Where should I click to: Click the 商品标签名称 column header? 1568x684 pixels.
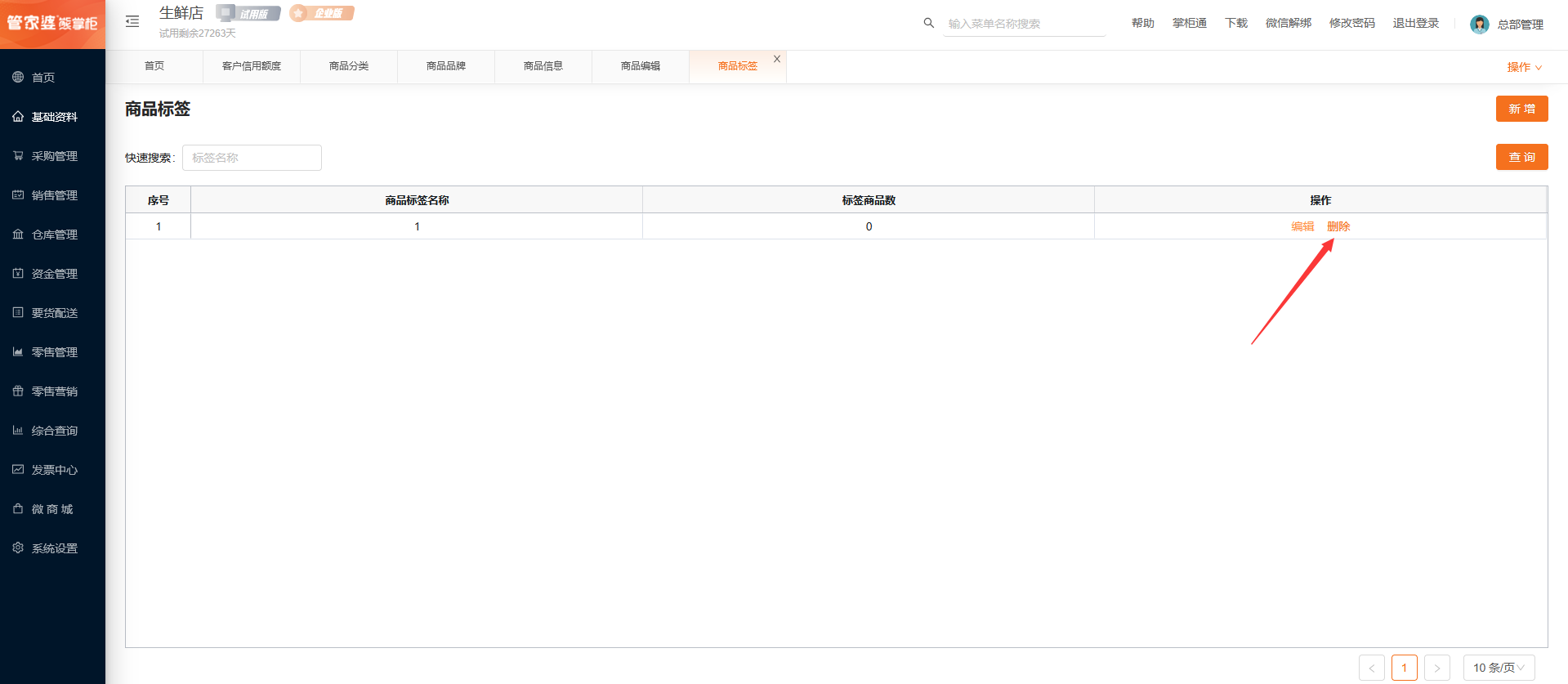[417, 200]
